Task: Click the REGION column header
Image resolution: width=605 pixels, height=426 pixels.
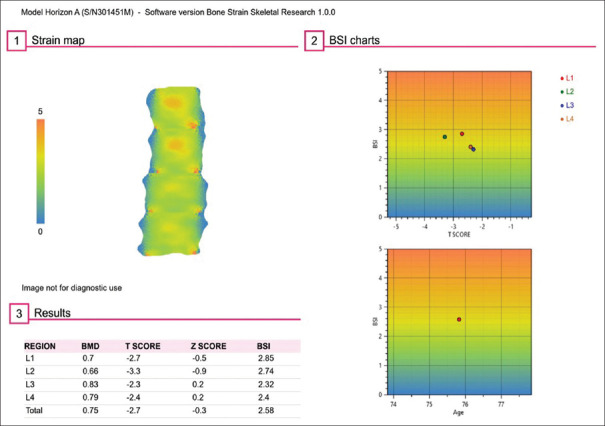Action: [x=40, y=346]
